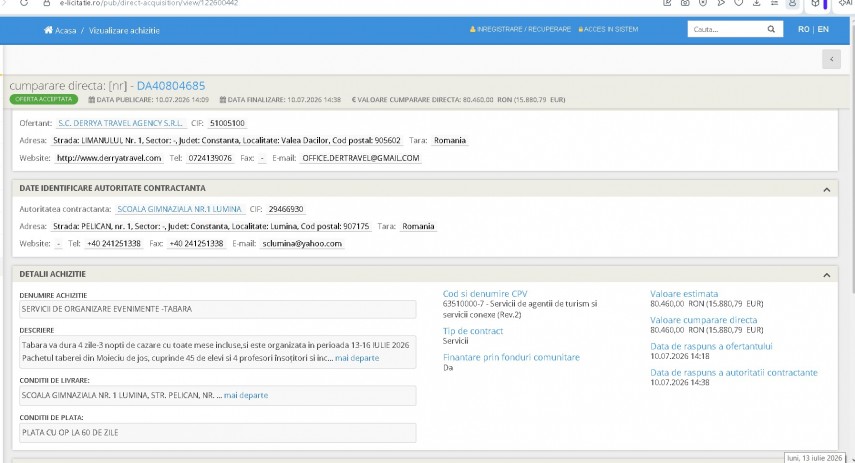Viewport: 855px width, 463px height.
Task: Click the padlock site-security icon
Action: click(x=47, y=3)
